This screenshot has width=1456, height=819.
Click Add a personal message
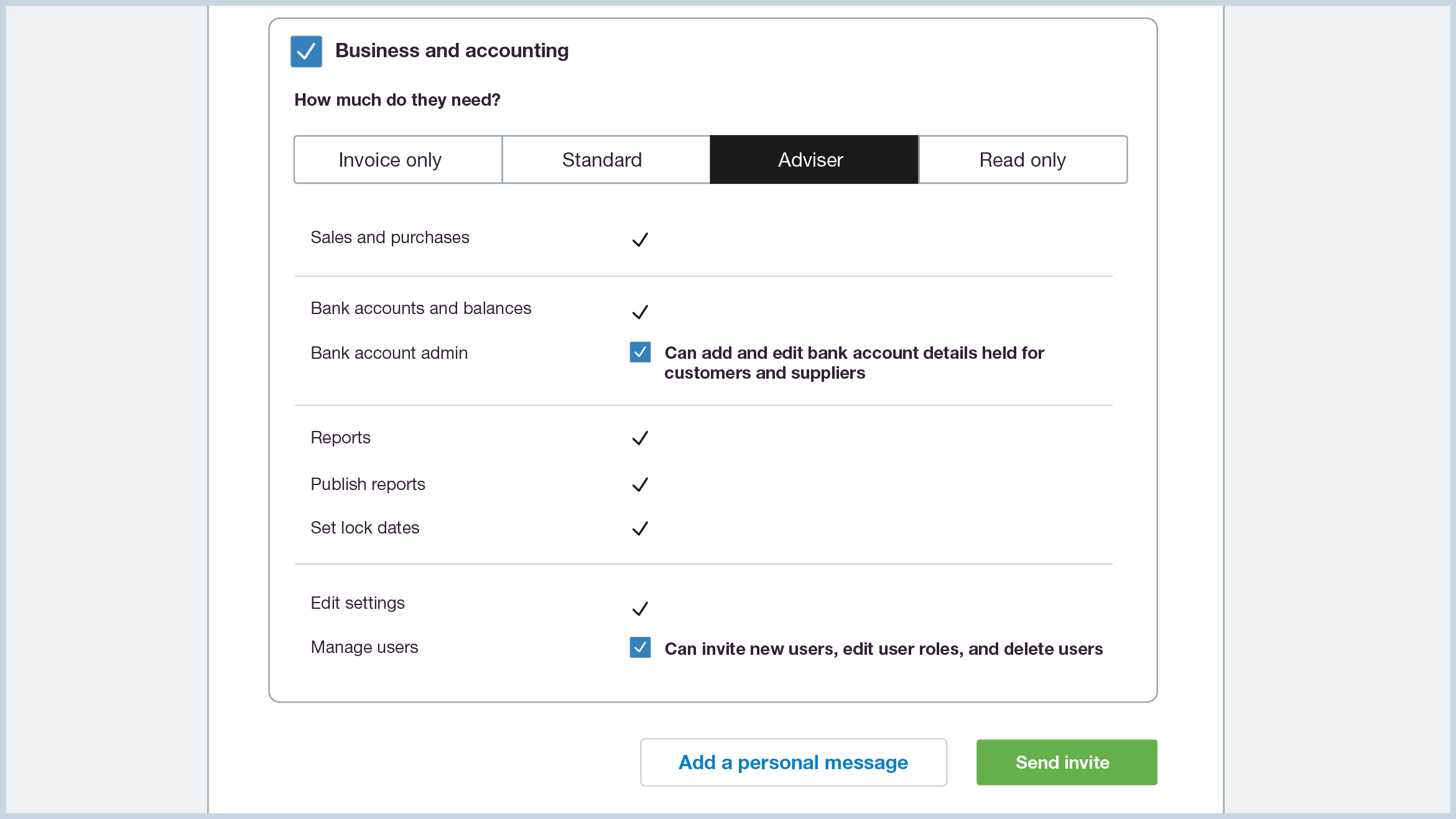(x=793, y=762)
